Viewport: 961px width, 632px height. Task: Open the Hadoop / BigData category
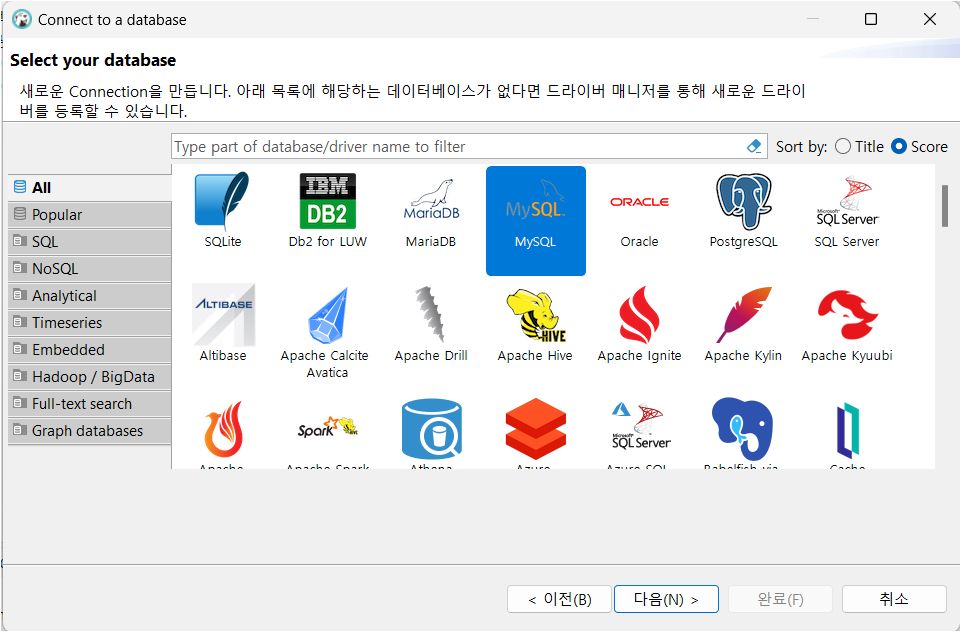[89, 376]
